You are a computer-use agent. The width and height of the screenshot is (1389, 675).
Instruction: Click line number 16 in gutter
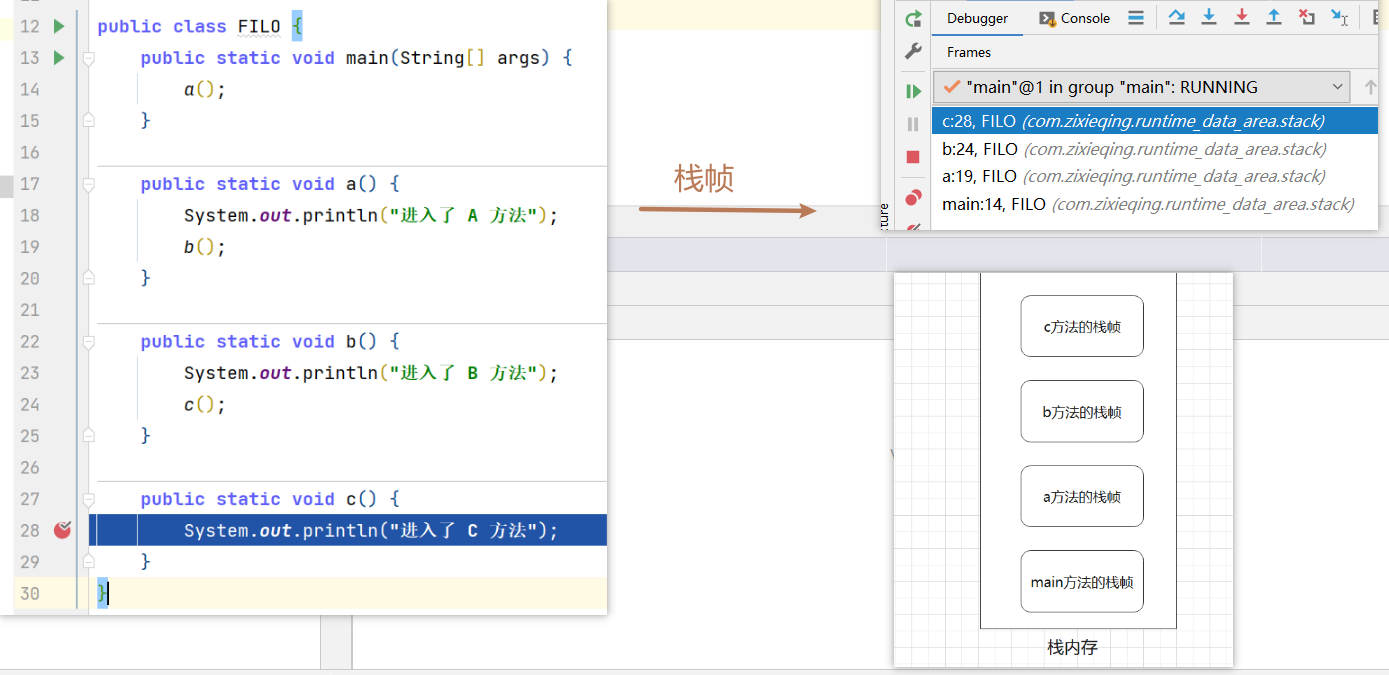(30, 152)
